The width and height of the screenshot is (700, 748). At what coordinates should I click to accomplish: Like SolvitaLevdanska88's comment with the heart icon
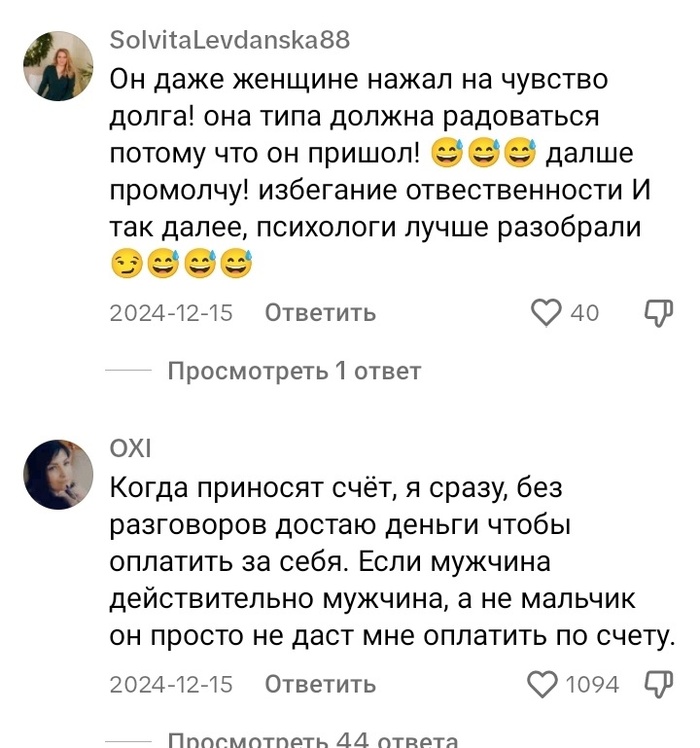point(545,313)
